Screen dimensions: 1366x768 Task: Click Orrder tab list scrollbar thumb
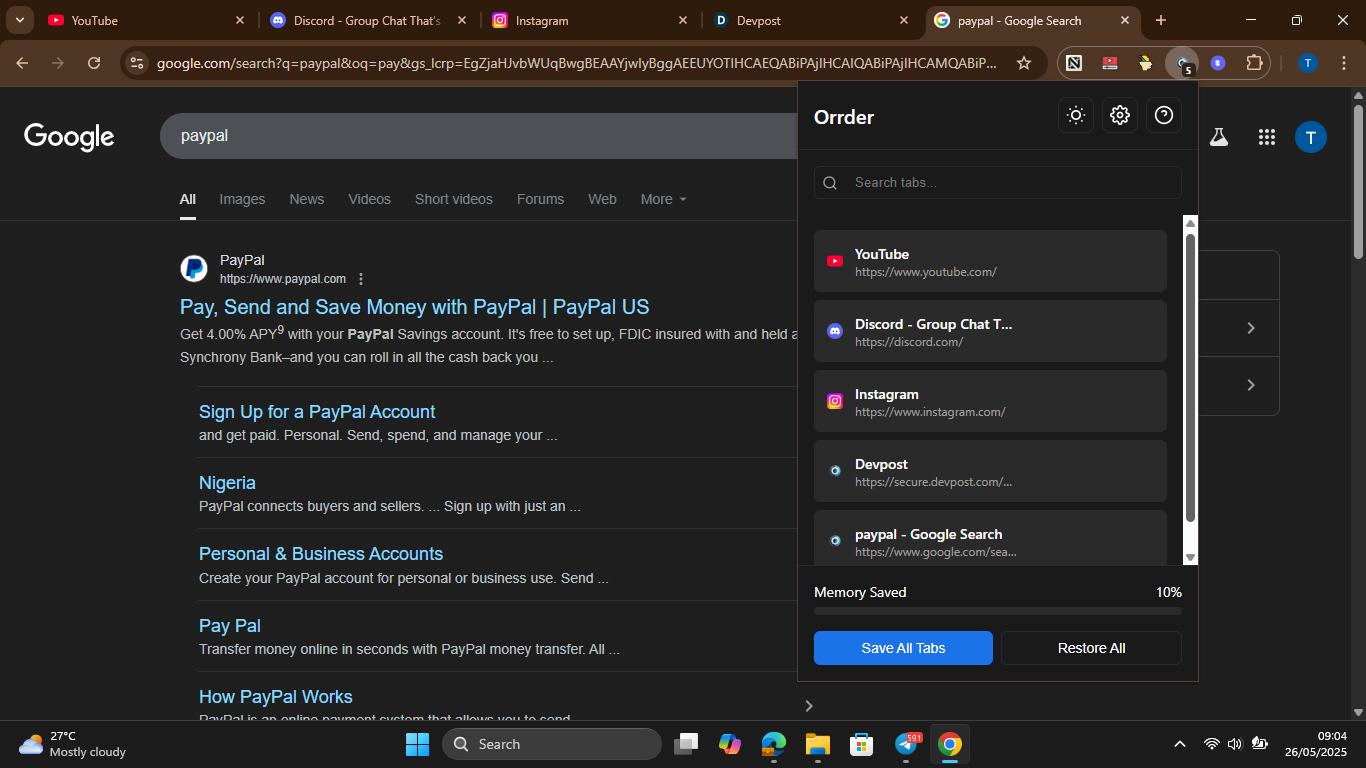click(x=1190, y=377)
